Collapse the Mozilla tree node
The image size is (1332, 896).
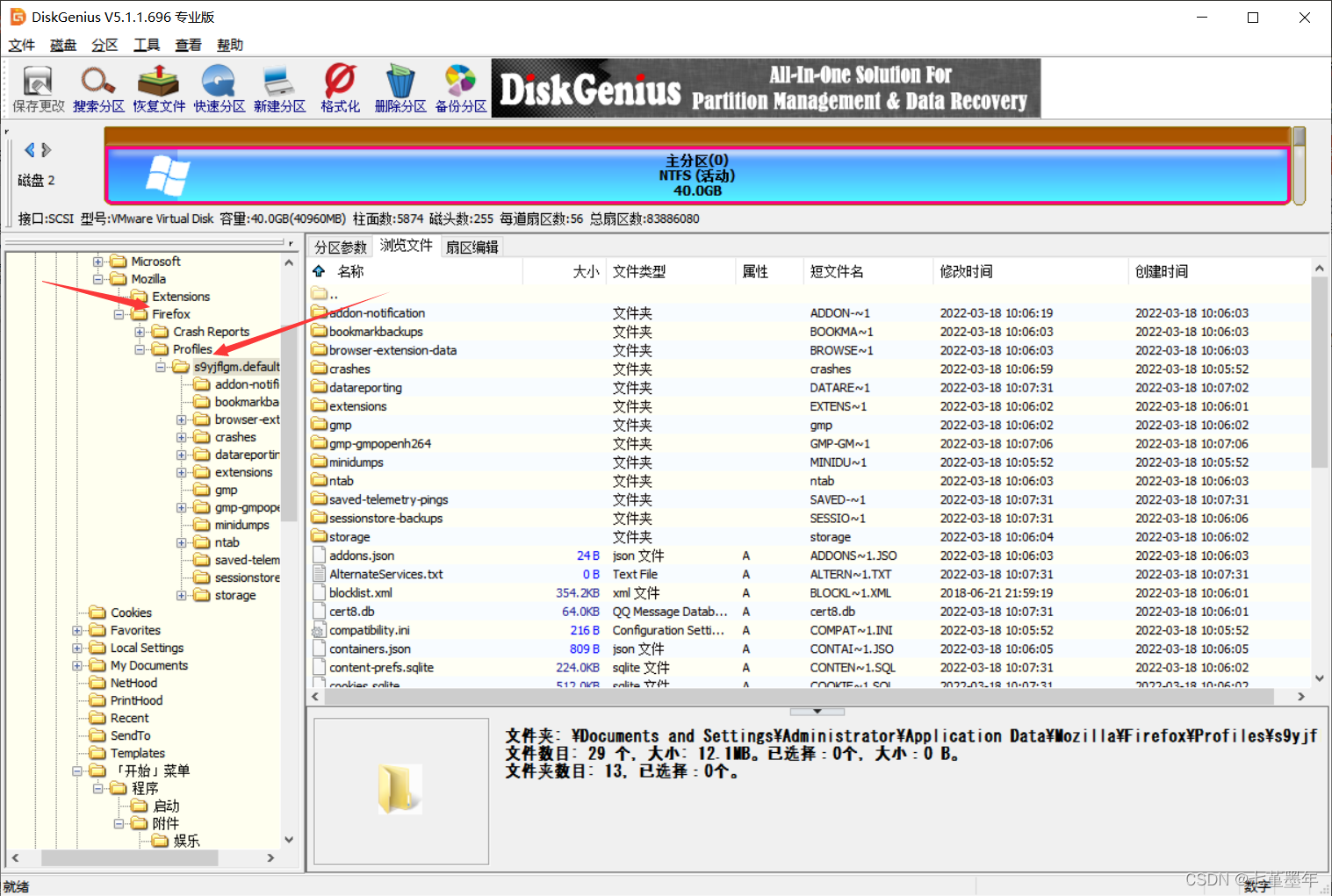click(98, 279)
